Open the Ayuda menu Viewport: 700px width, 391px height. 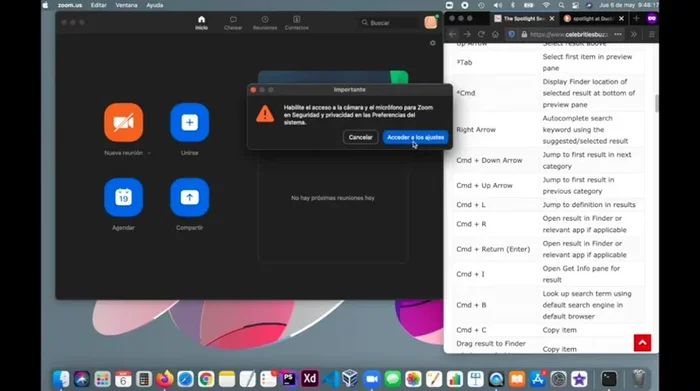click(154, 5)
